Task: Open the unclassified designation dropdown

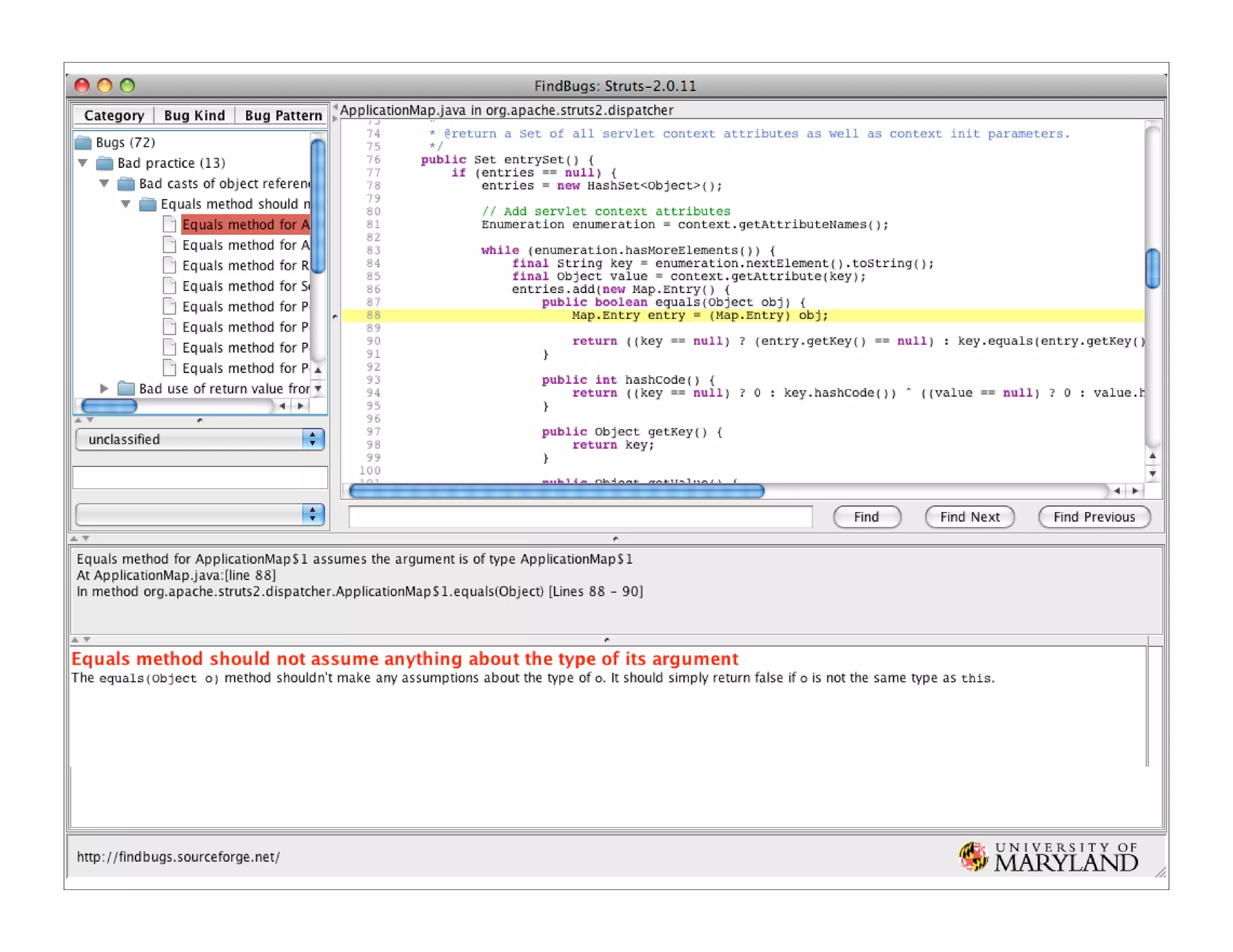Action: click(200, 439)
